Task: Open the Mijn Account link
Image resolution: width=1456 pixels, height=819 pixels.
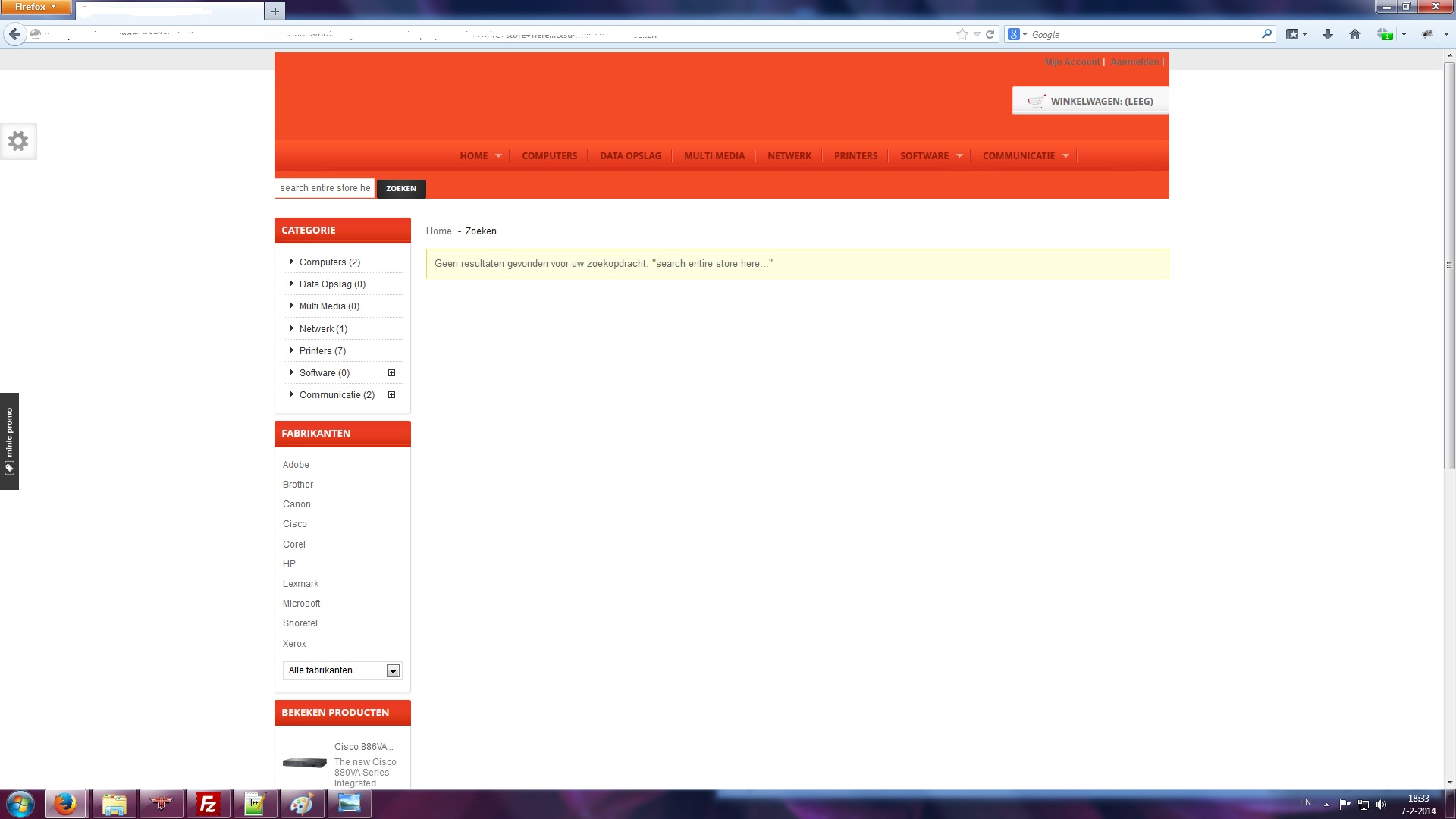Action: click(1072, 62)
